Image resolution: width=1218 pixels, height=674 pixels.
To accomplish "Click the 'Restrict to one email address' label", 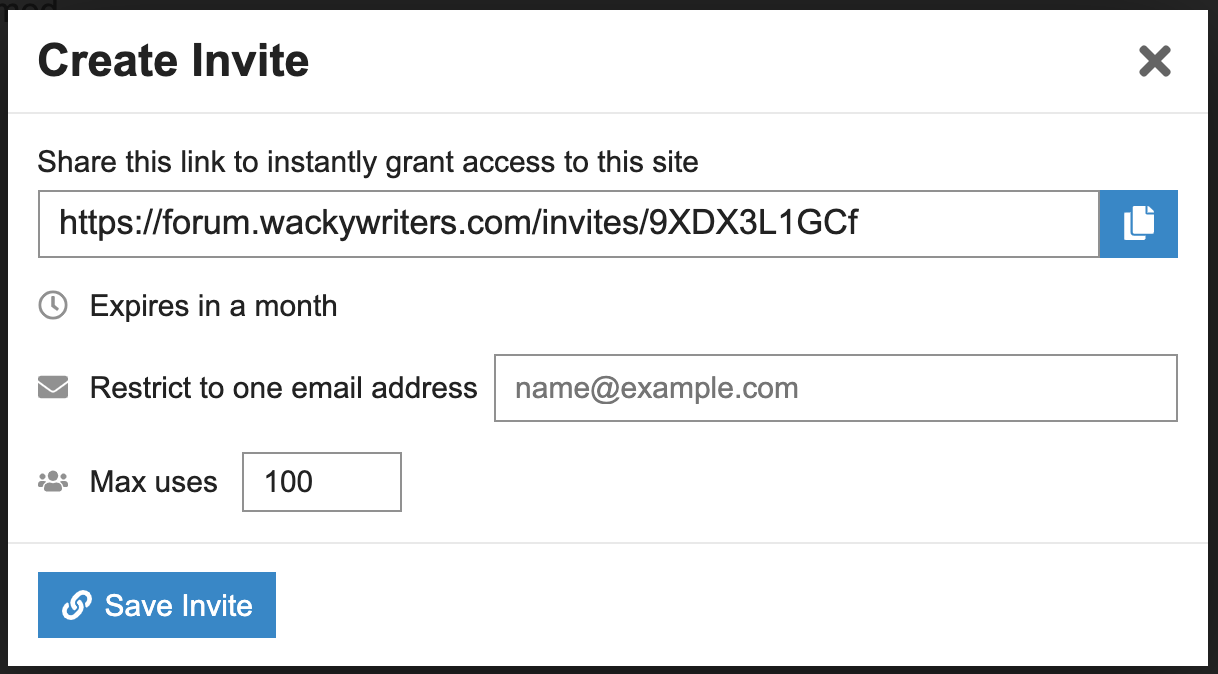I will click(x=283, y=388).
